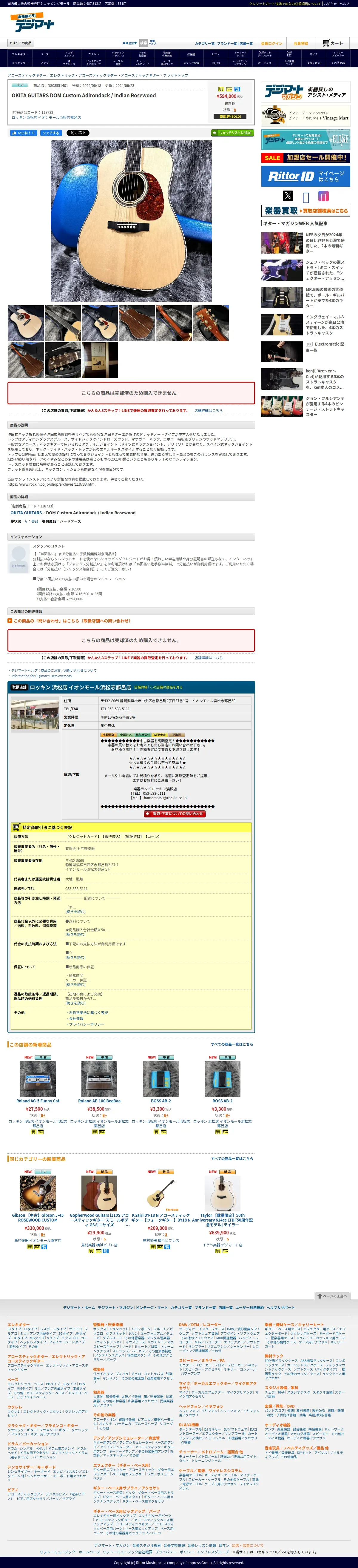Image resolution: width=358 pixels, height=1568 pixels.
Task: Click the keyword search input field
Action: click(x=76, y=43)
